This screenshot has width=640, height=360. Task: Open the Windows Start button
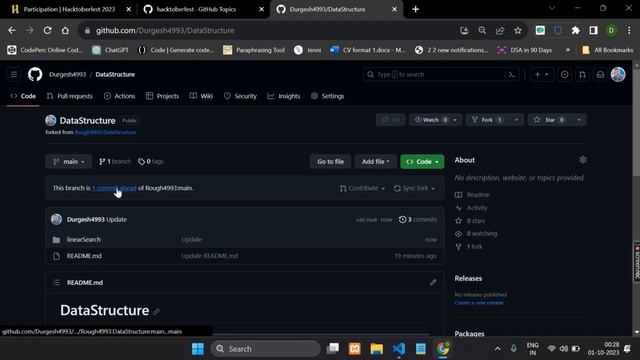pos(198,349)
